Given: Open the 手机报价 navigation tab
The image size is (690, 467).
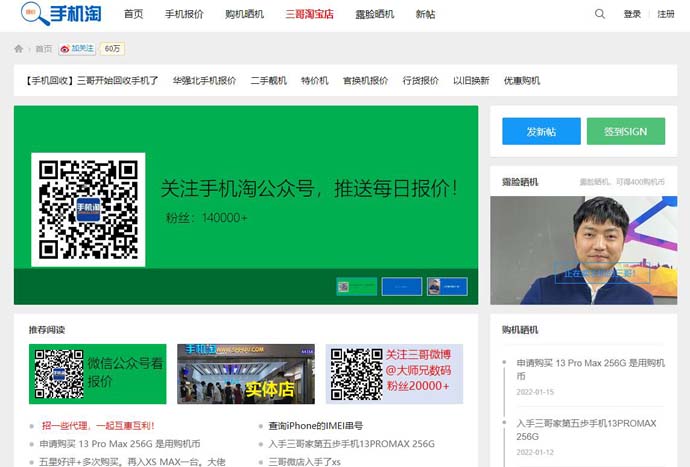Looking at the screenshot, I should pos(184,15).
